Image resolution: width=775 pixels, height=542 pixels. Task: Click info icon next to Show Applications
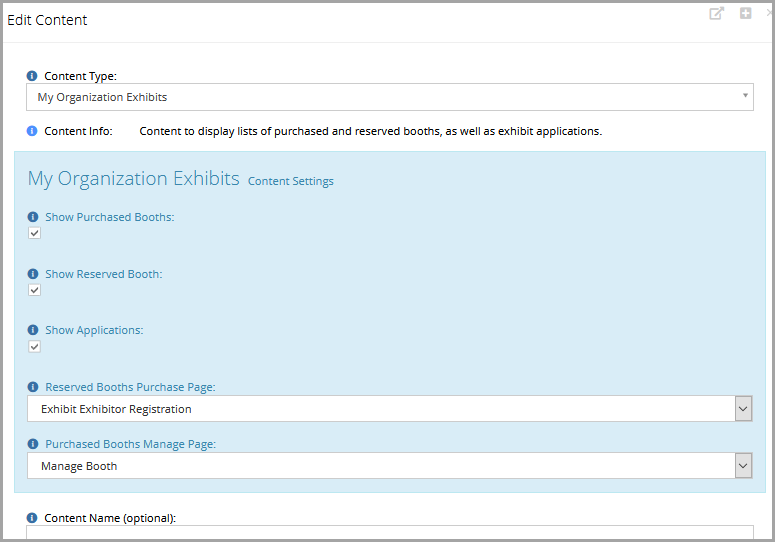(33, 330)
